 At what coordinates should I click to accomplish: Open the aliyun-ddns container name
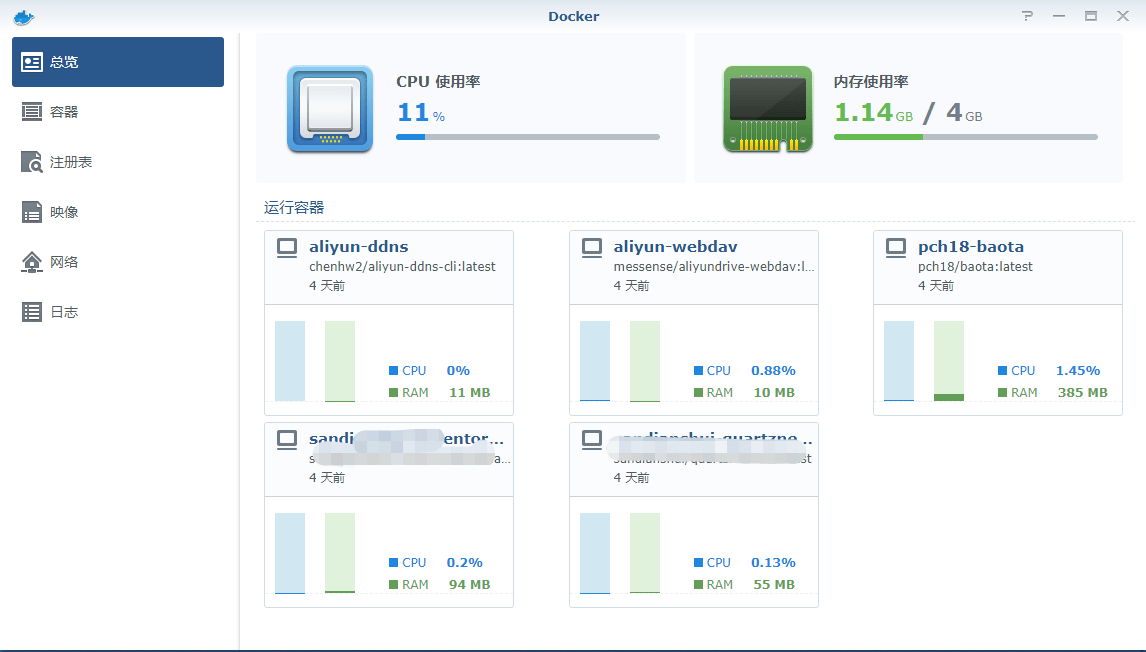(x=358, y=247)
